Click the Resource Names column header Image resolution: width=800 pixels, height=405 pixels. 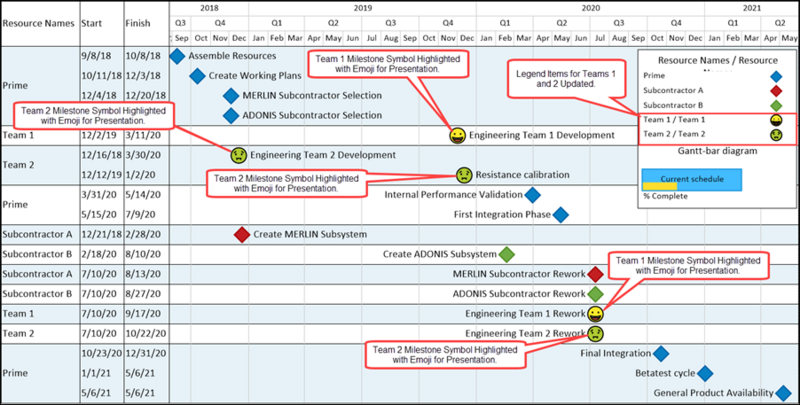click(39, 23)
